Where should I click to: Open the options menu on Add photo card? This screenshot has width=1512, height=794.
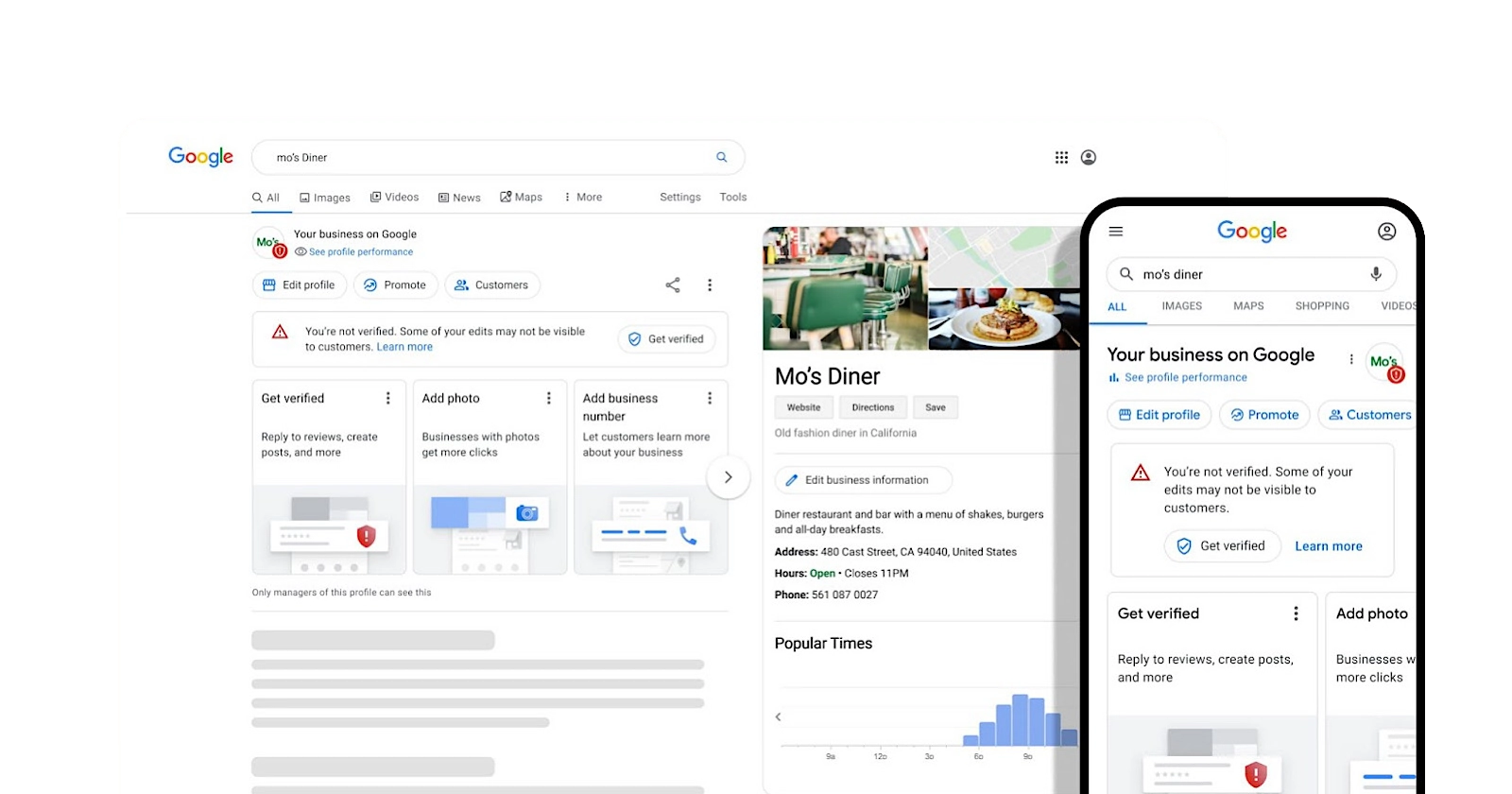click(x=548, y=399)
